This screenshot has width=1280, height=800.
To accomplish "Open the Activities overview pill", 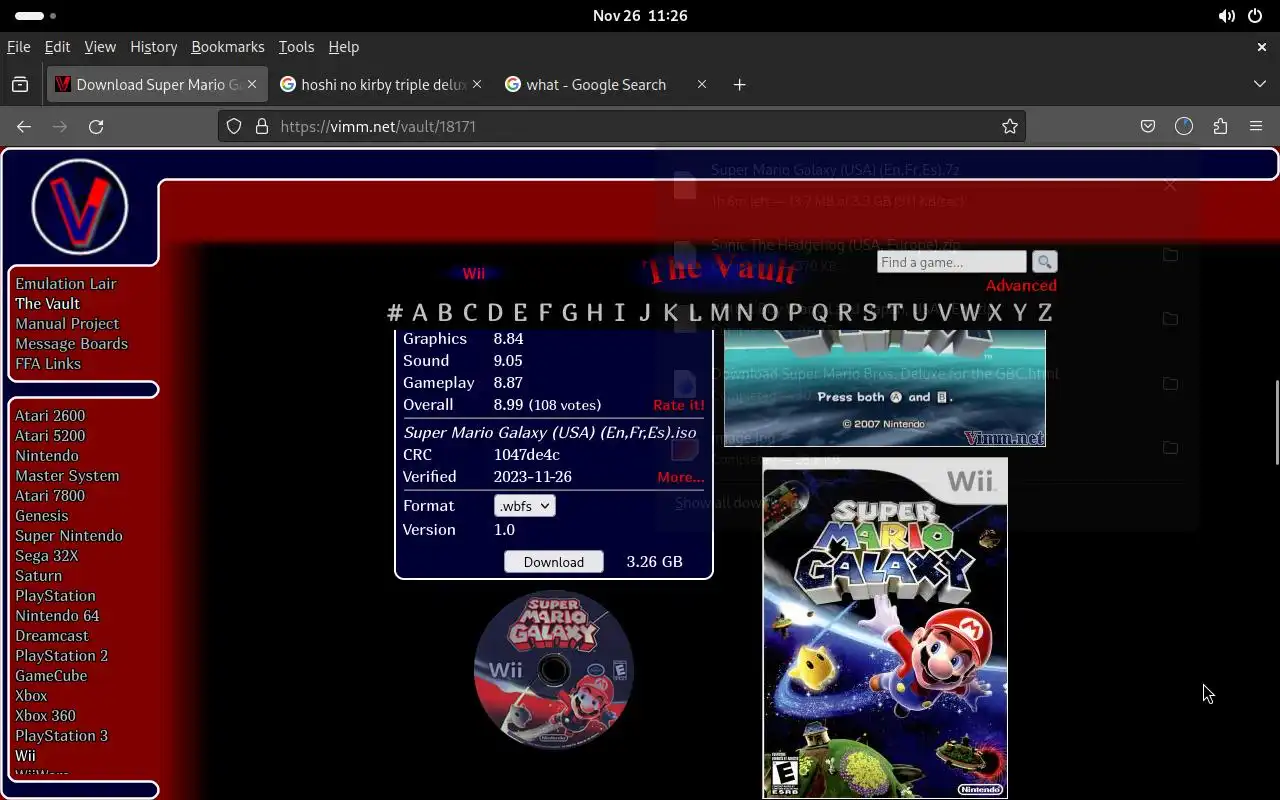I will [36, 16].
